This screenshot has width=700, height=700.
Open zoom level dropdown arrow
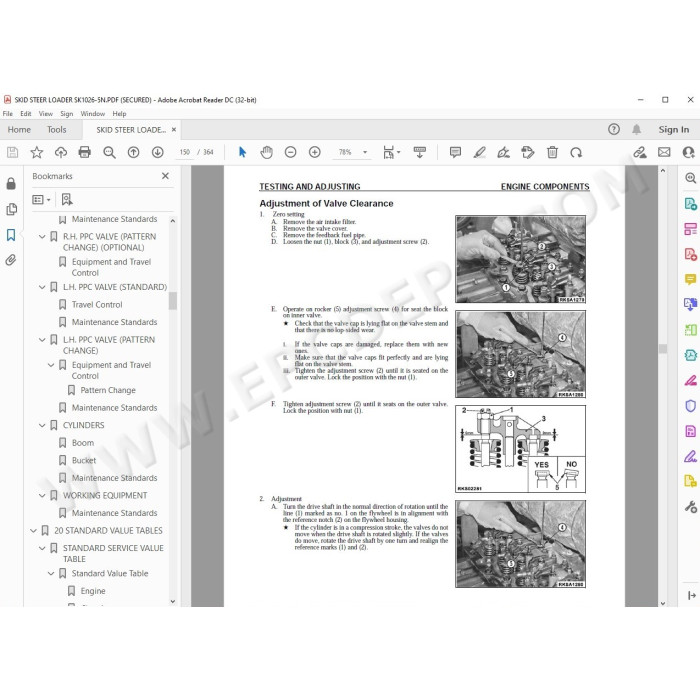click(365, 153)
